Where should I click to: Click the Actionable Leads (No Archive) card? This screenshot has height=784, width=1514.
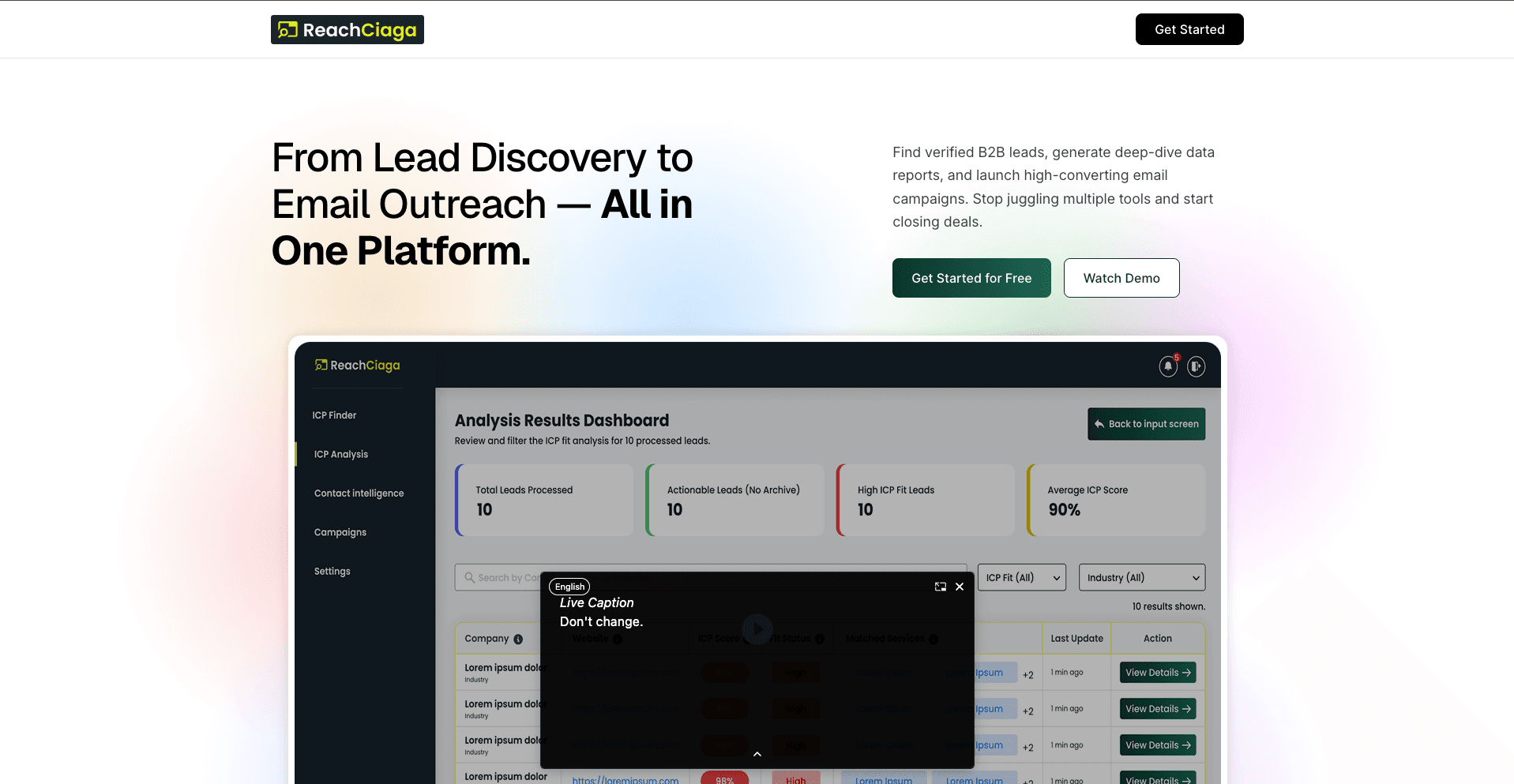[734, 500]
